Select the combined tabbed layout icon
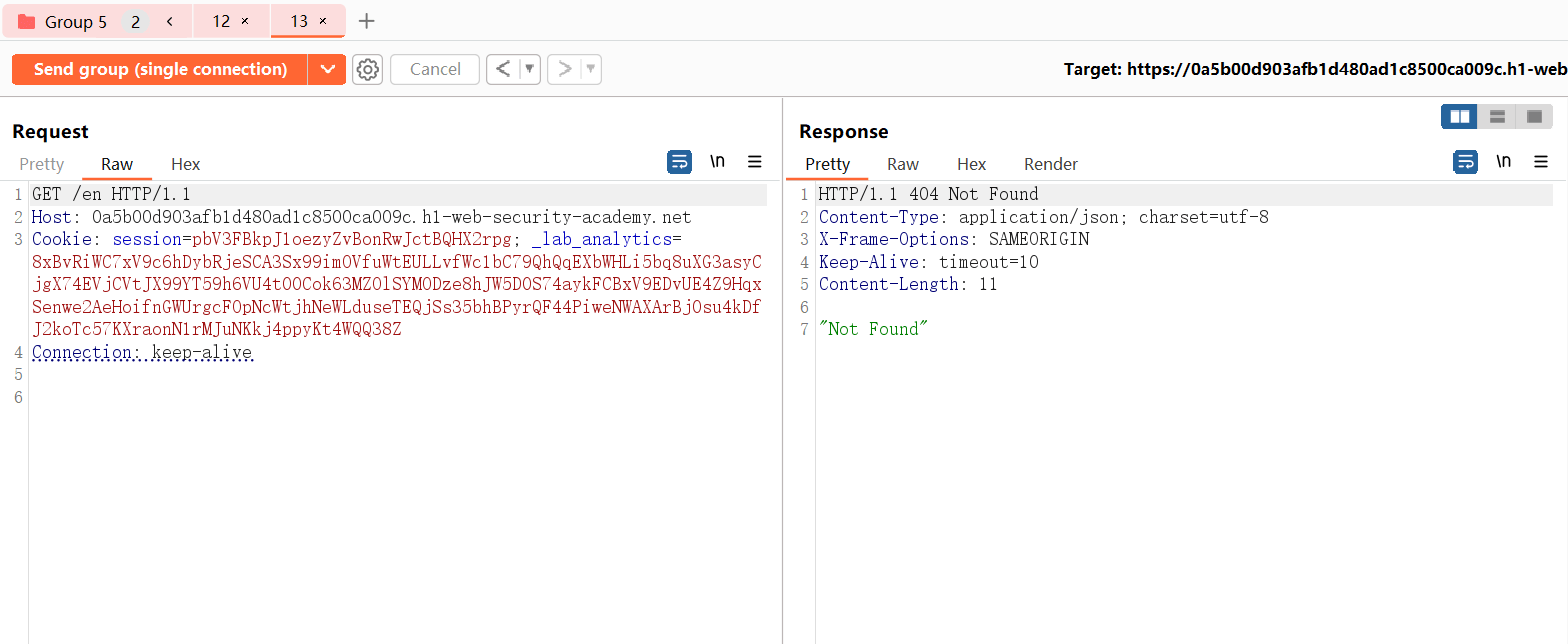The width and height of the screenshot is (1568, 644). click(1534, 117)
